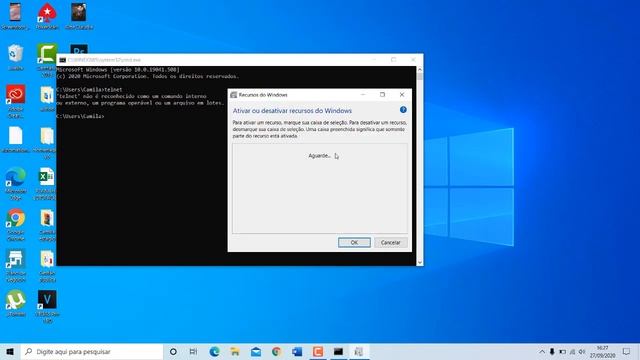
Task: Open the volume tray icon
Action: tap(582, 351)
